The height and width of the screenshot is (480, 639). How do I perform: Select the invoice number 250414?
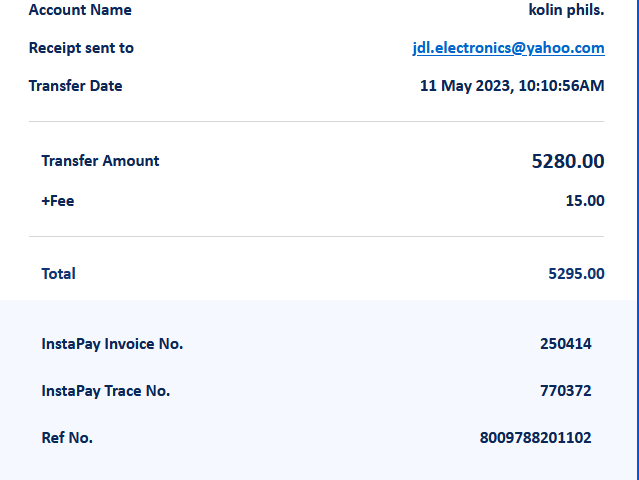tap(566, 344)
